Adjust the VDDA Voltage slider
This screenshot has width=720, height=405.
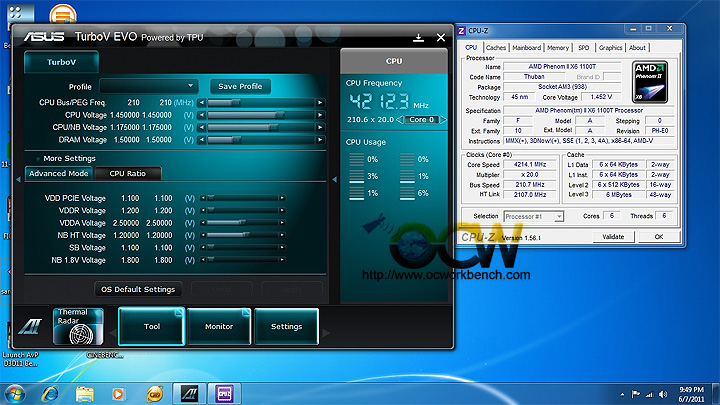tap(242, 223)
